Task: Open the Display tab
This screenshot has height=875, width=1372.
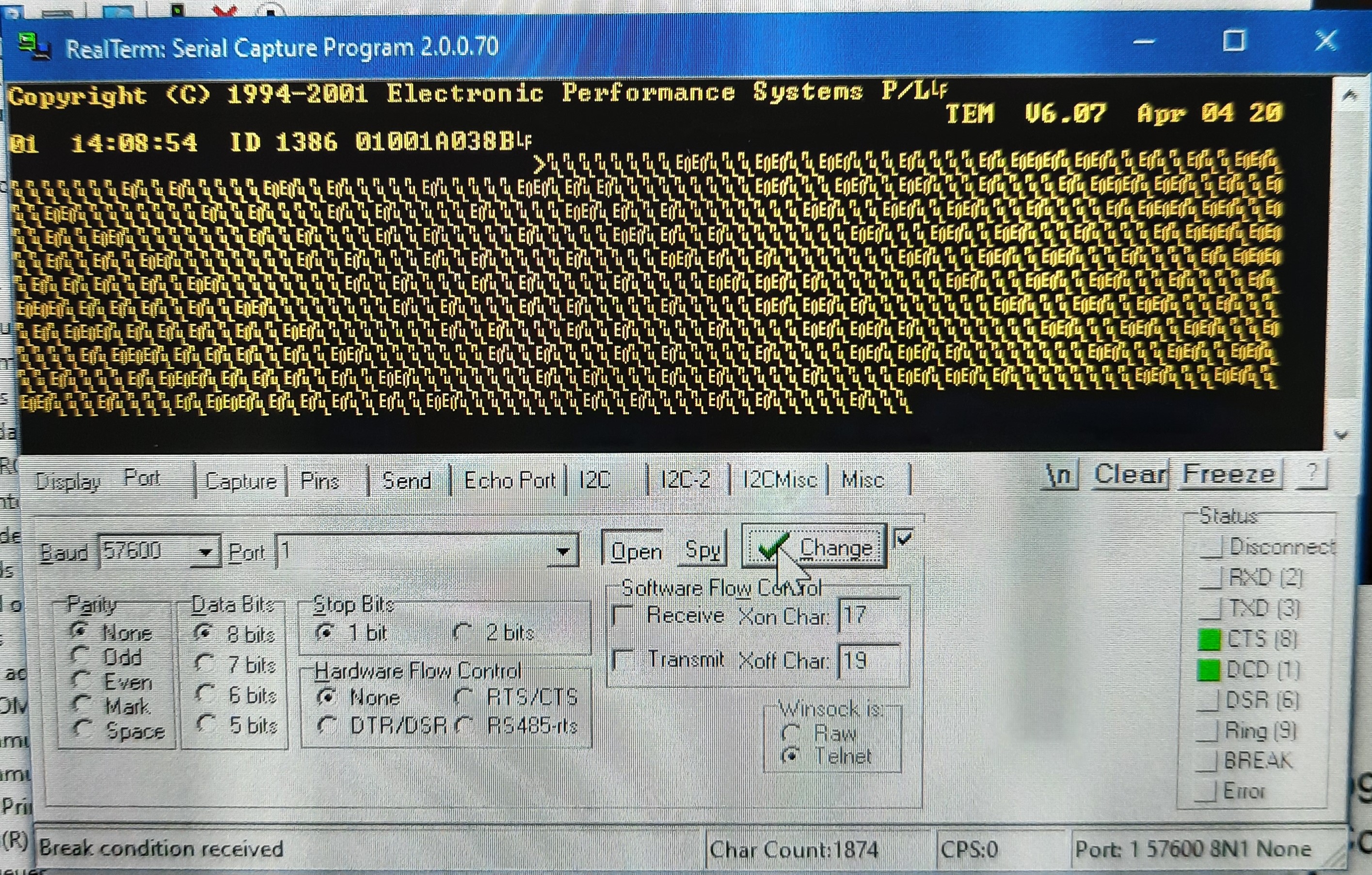Action: [x=68, y=482]
